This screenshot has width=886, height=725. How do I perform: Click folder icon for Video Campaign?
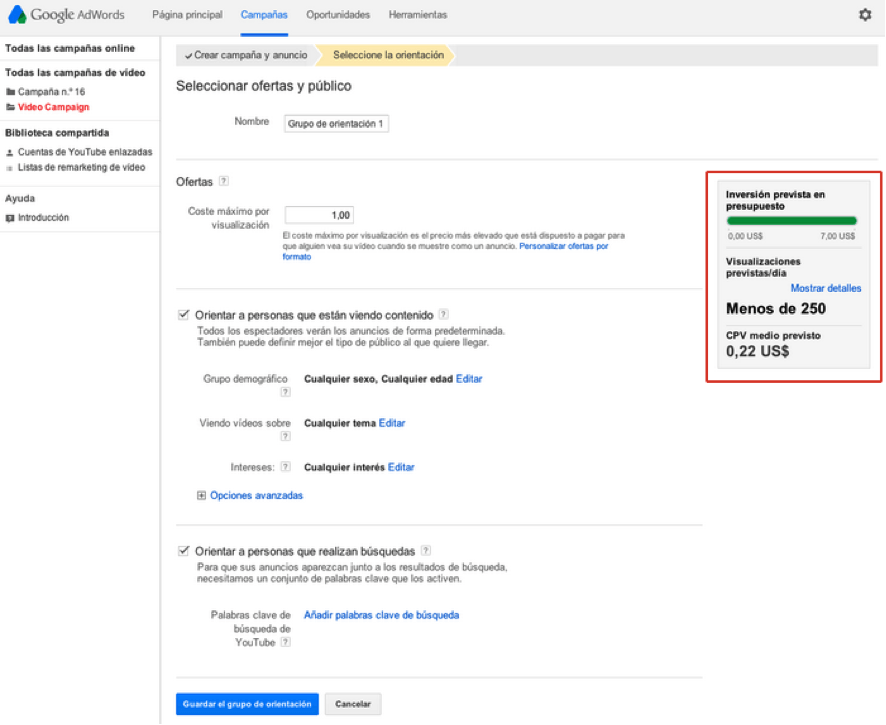coord(11,107)
